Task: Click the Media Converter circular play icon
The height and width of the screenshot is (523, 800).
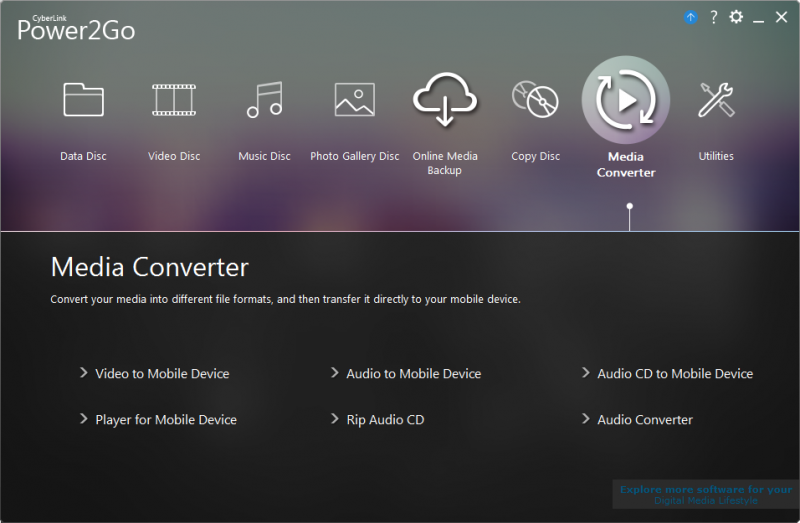Action: (626, 99)
